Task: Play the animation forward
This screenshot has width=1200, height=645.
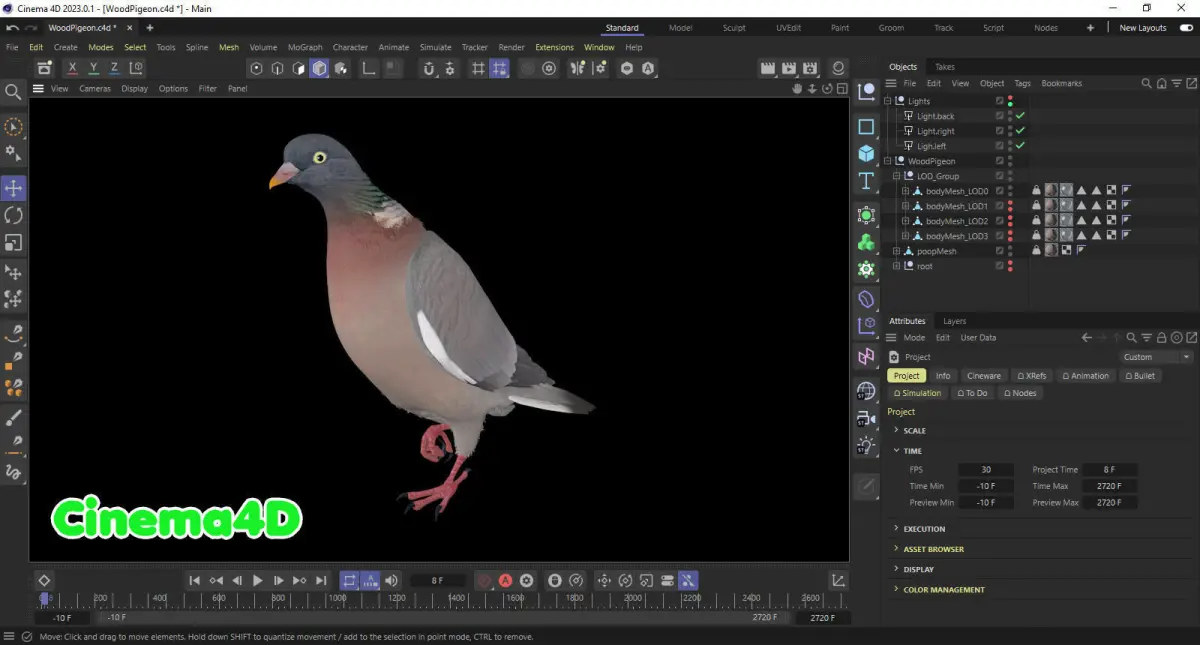Action: click(257, 580)
